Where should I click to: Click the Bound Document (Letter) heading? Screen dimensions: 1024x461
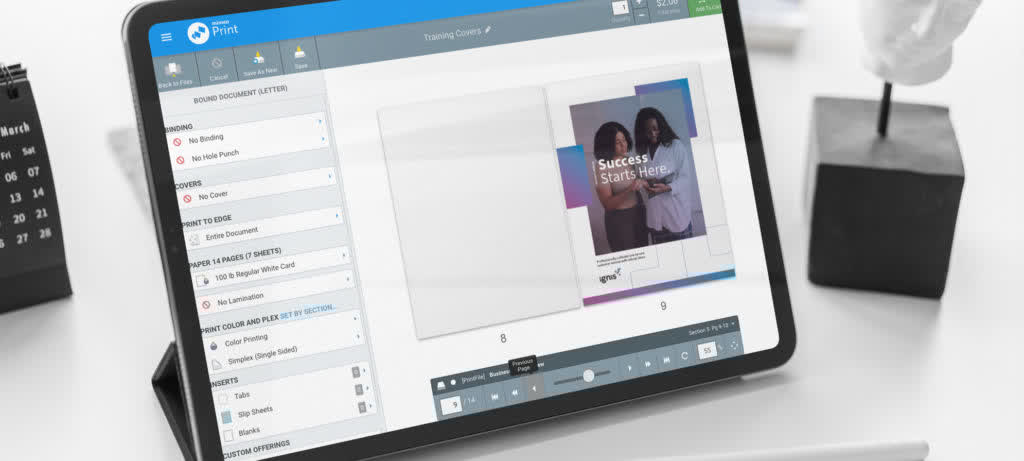240,94
